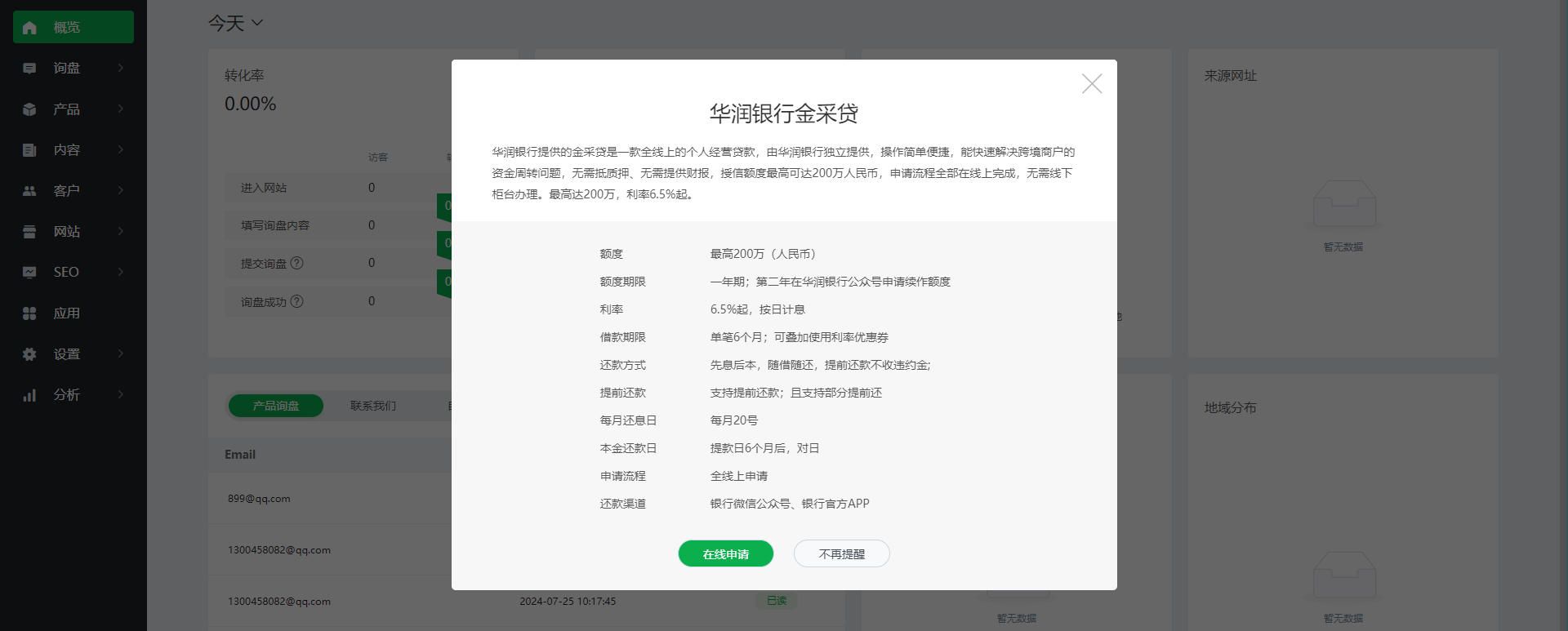
Task: Click the 在线申请 button
Action: point(726,553)
